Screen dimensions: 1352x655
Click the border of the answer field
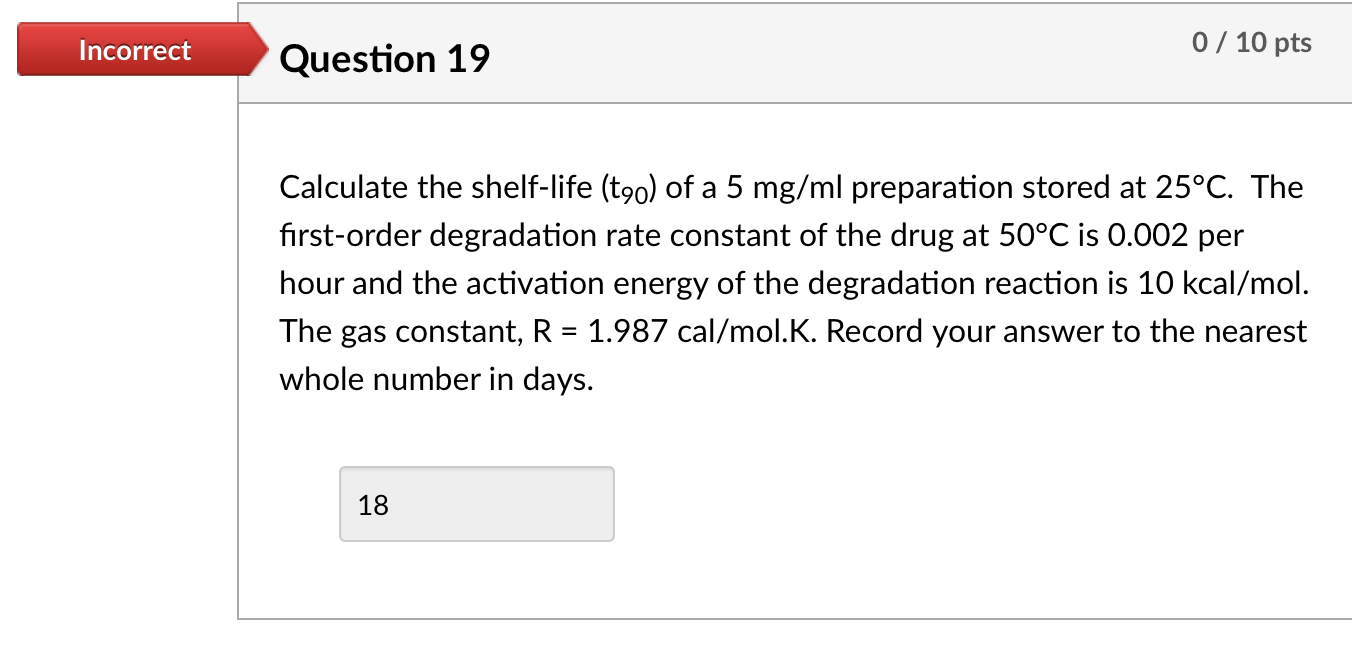[477, 468]
